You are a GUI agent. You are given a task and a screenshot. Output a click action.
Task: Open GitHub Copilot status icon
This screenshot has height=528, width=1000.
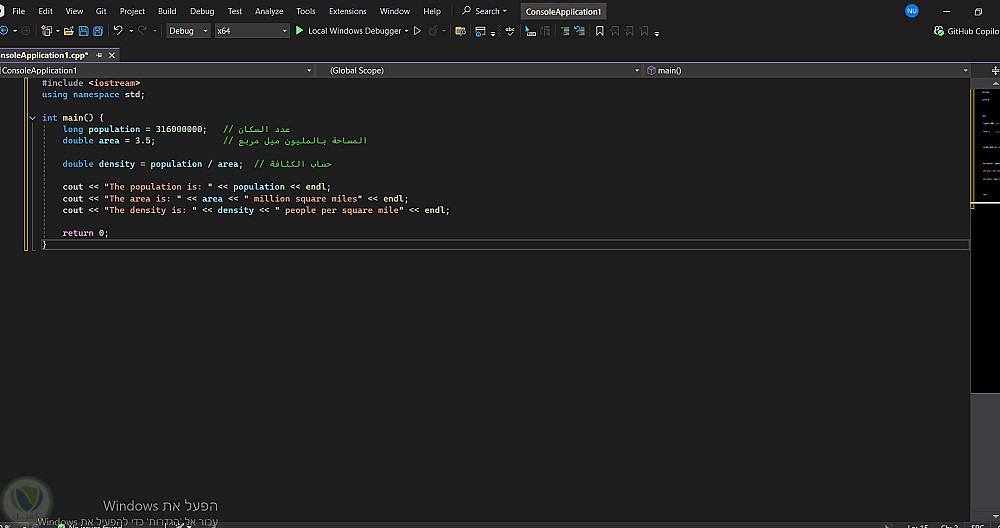tap(939, 31)
